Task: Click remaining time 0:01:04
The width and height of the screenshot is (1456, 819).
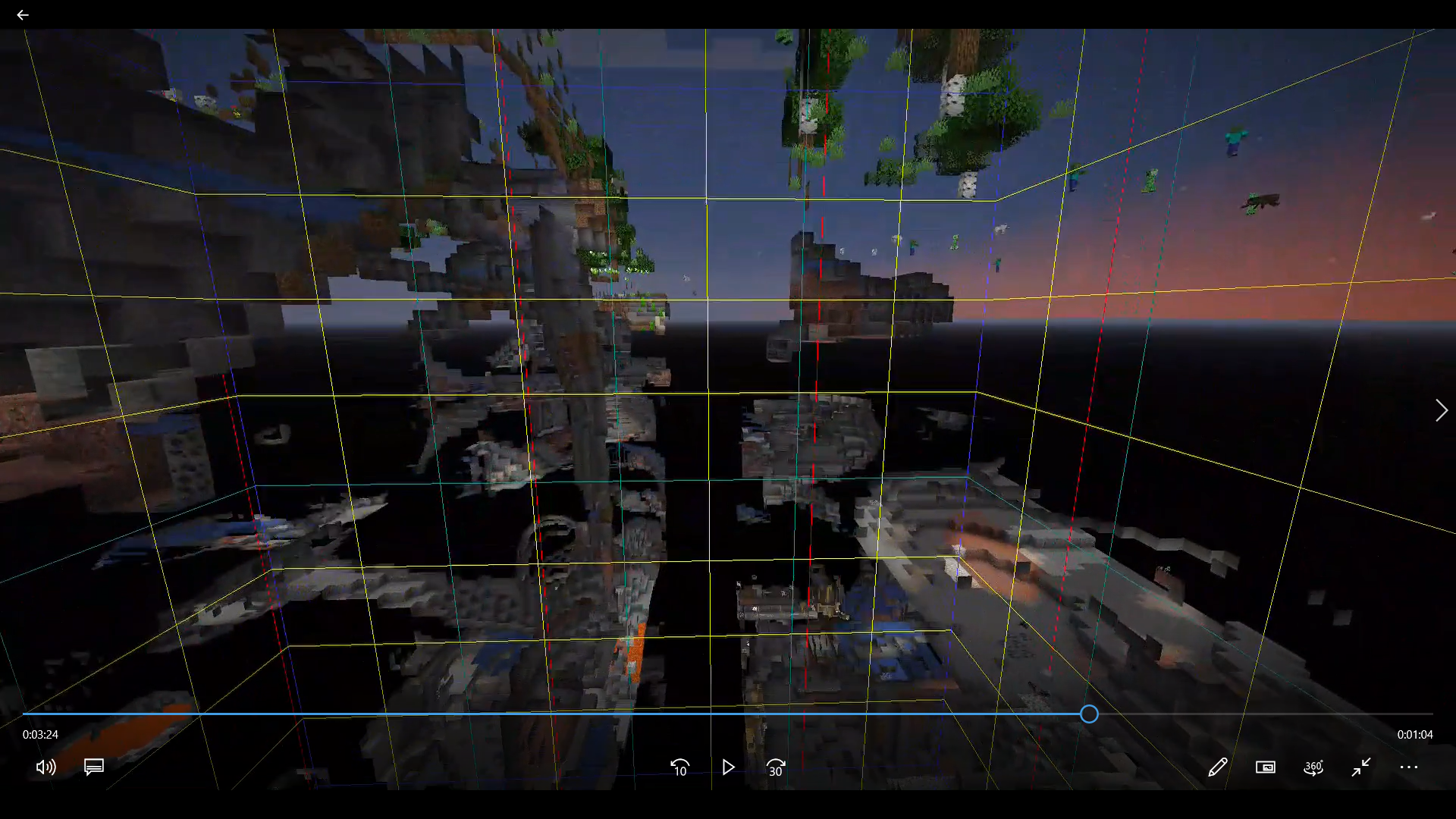Action: (1415, 734)
